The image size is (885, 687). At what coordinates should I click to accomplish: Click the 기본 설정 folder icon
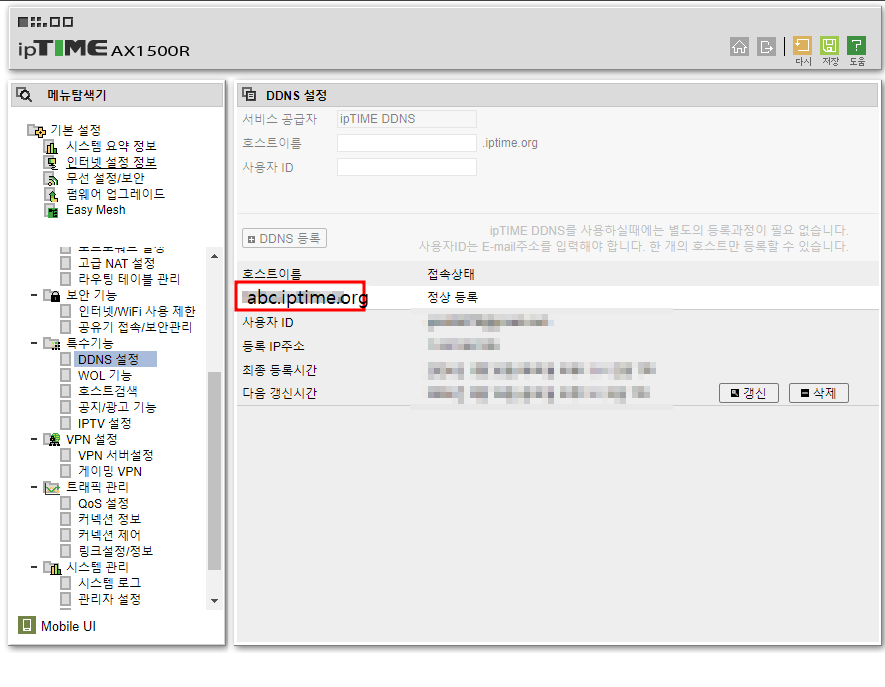37,131
